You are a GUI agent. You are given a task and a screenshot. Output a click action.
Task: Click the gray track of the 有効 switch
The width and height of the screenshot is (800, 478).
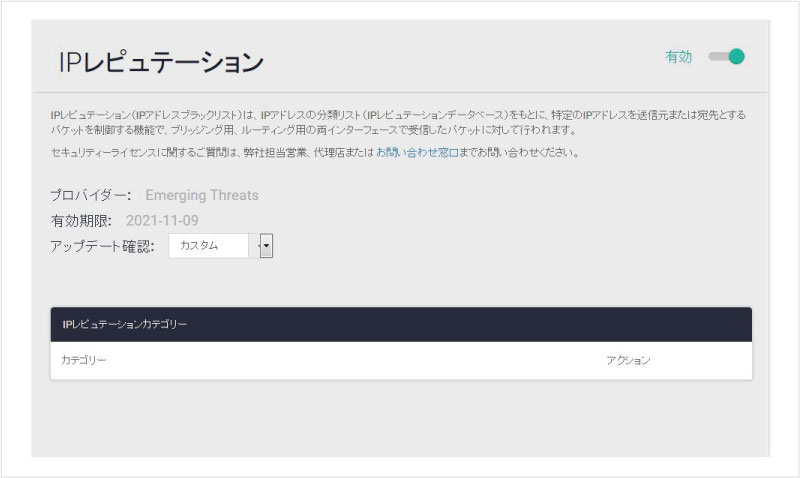click(716, 57)
